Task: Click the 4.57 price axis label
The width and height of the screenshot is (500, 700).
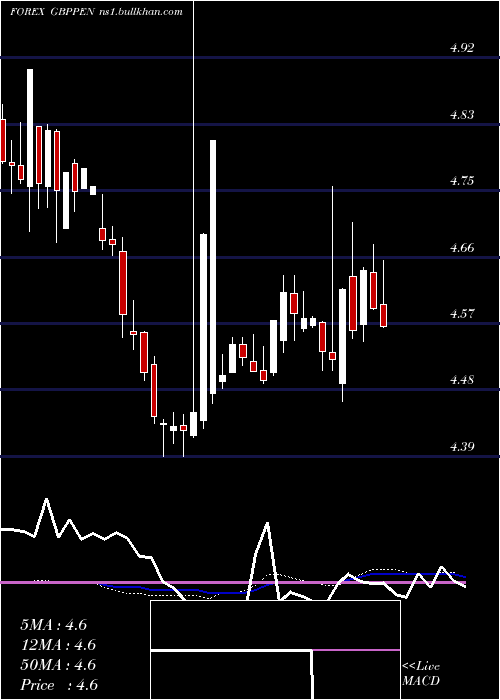Action: [462, 314]
